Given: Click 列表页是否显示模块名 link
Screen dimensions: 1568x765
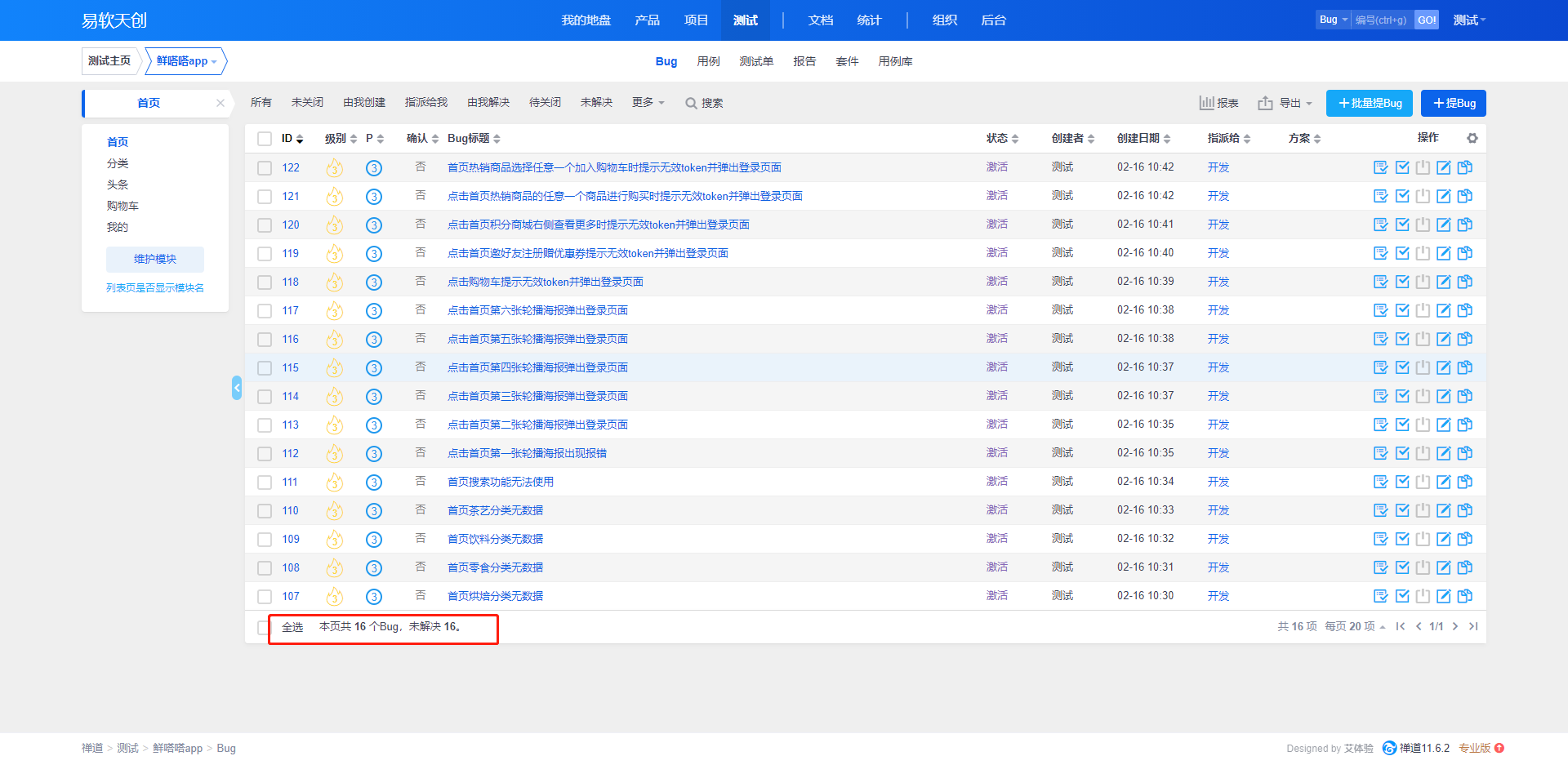Looking at the screenshot, I should click(x=155, y=287).
